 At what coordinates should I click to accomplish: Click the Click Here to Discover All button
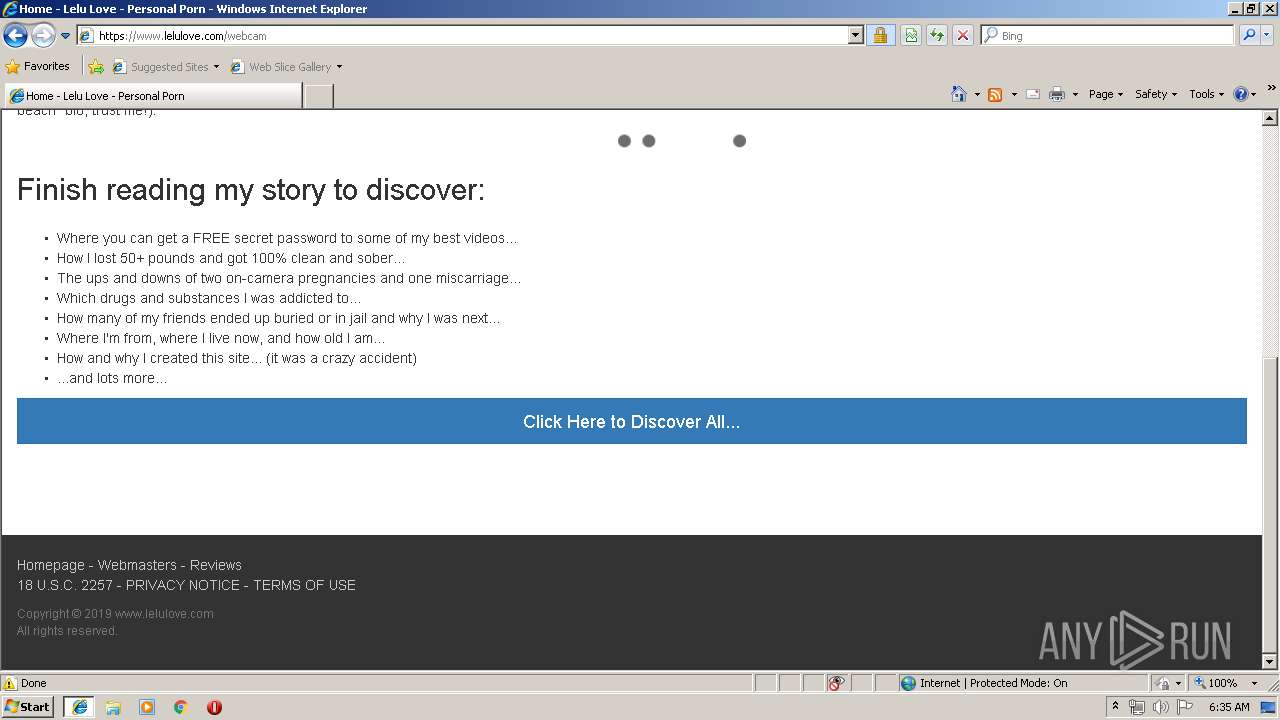632,421
